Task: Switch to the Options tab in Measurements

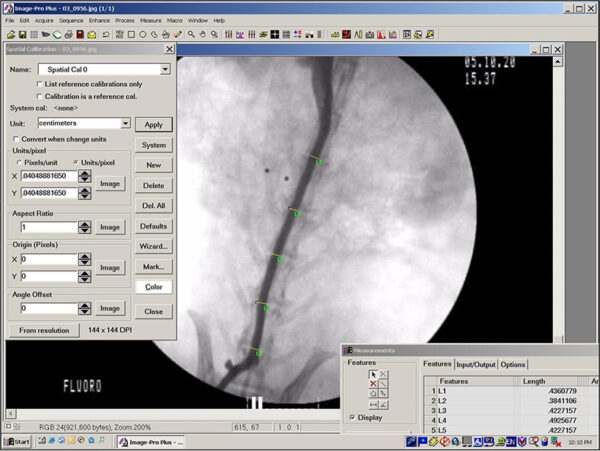Action: 513,365
